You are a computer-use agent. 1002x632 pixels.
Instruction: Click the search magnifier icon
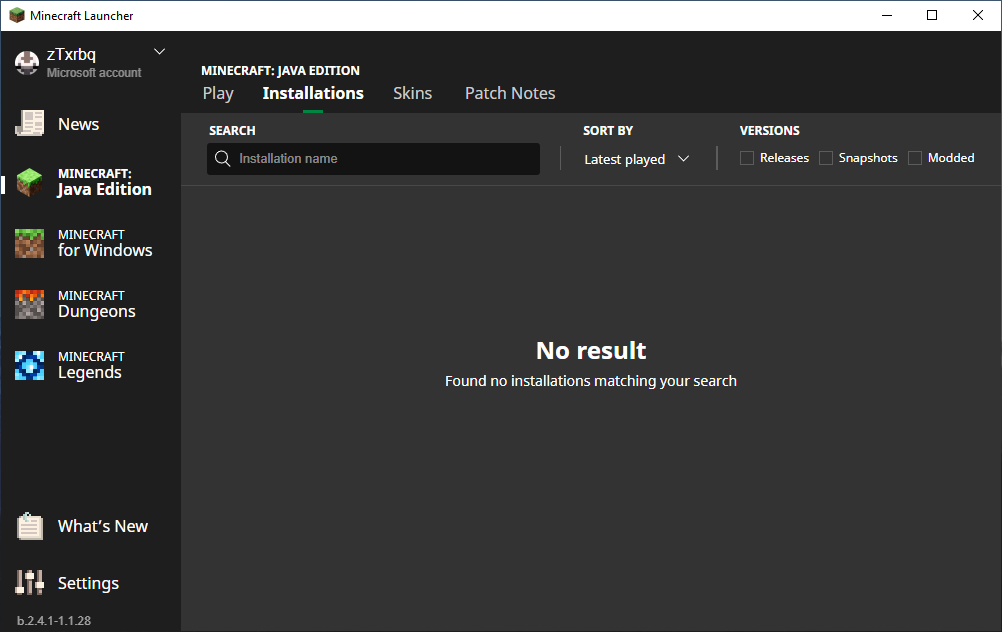222,158
